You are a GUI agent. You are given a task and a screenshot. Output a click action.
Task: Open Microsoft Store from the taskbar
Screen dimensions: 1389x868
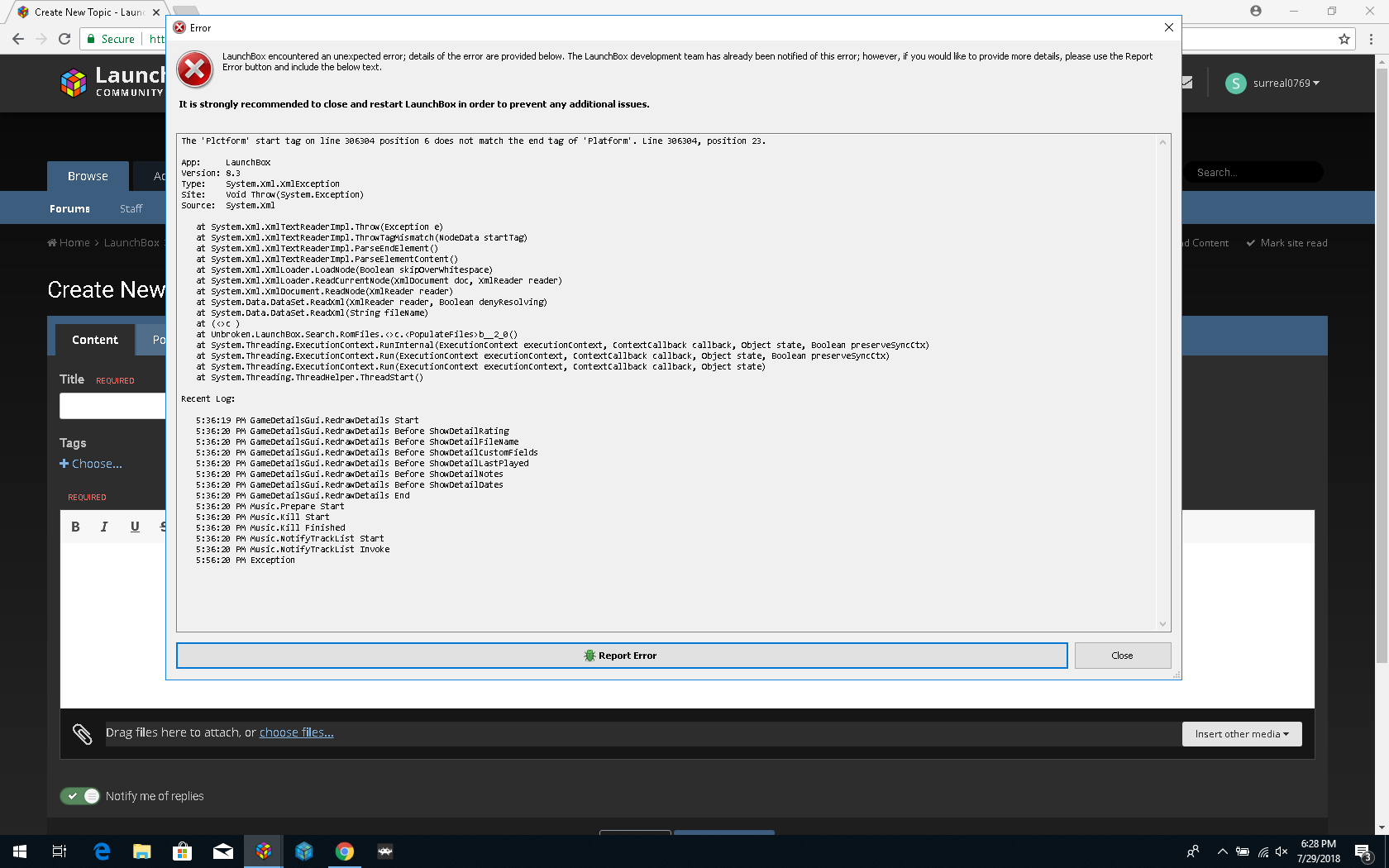[x=183, y=851]
